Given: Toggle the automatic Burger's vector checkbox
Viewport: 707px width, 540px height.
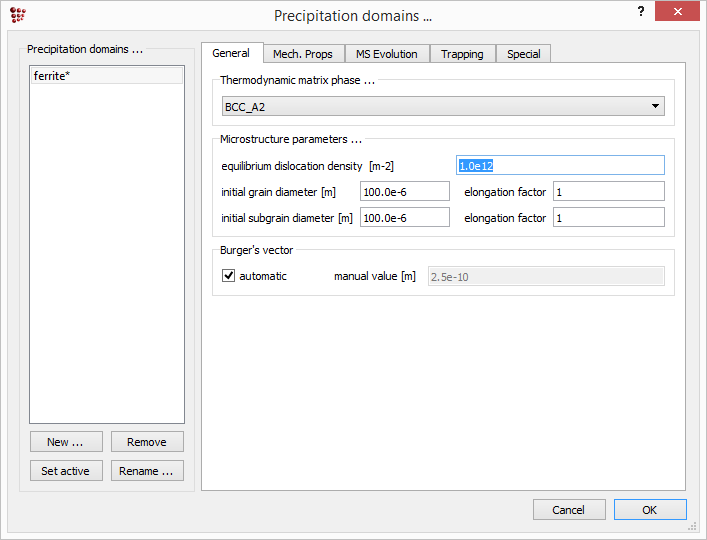Looking at the screenshot, I should click(229, 276).
